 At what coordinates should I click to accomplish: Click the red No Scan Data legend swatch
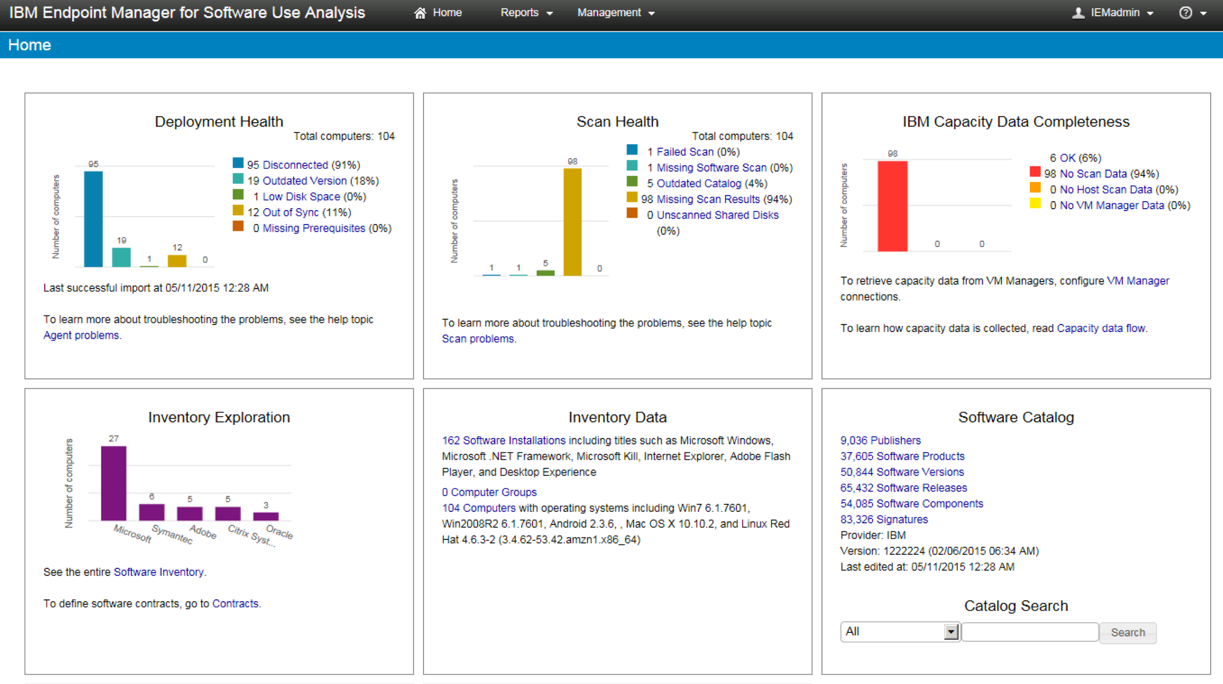coord(1035,172)
